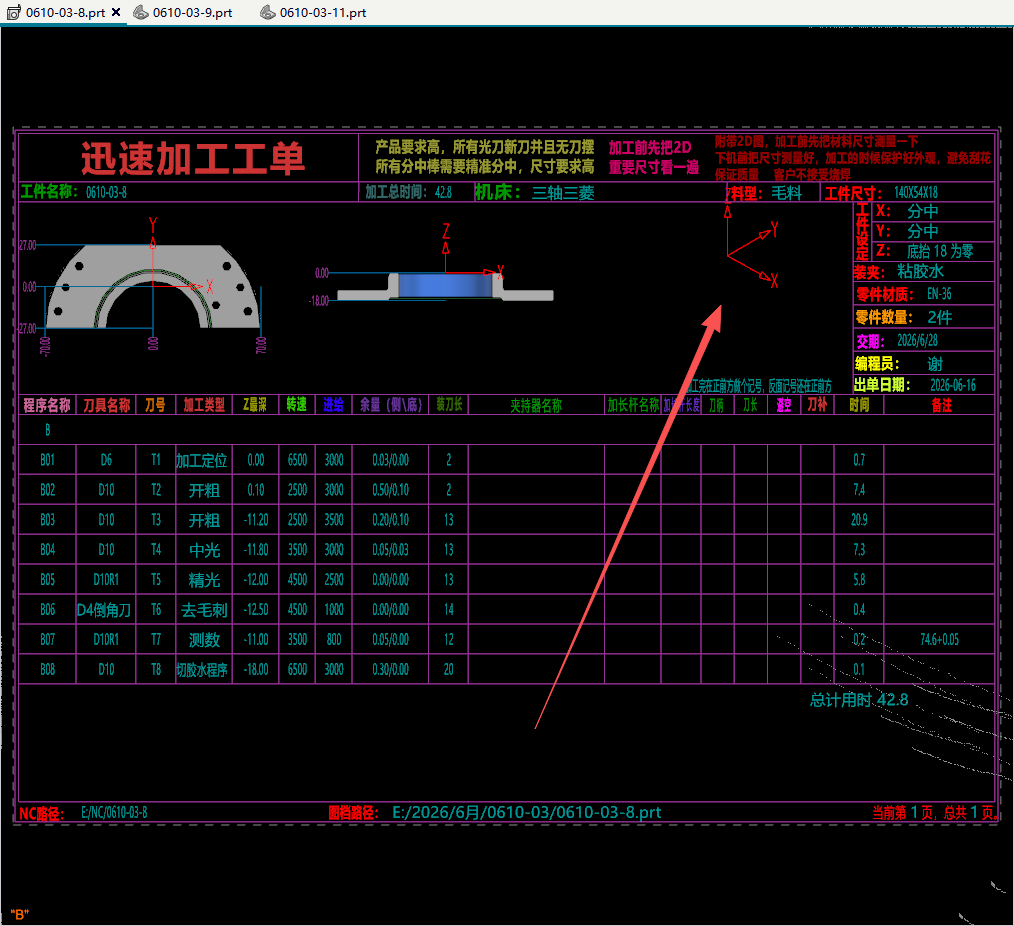Close the 0610-03-8.prt tab
The width and height of the screenshot is (1014, 926).
coord(116,12)
